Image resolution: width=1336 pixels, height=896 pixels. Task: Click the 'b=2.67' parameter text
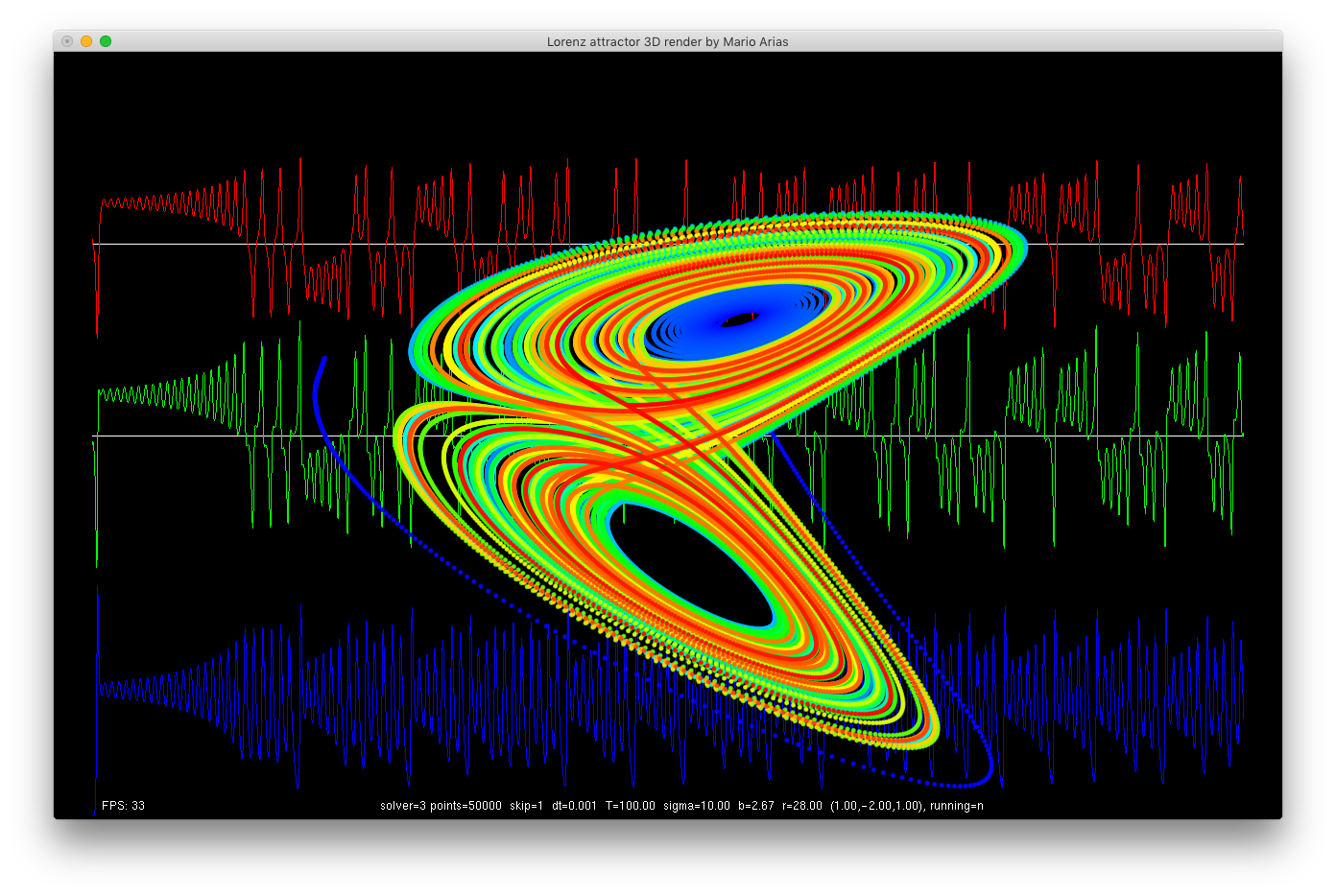point(756,806)
